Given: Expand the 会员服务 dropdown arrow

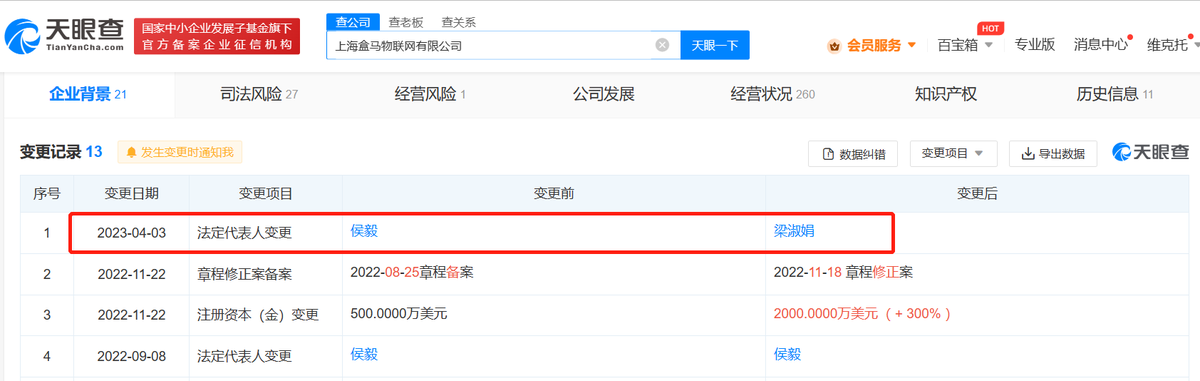Looking at the screenshot, I should point(911,45).
